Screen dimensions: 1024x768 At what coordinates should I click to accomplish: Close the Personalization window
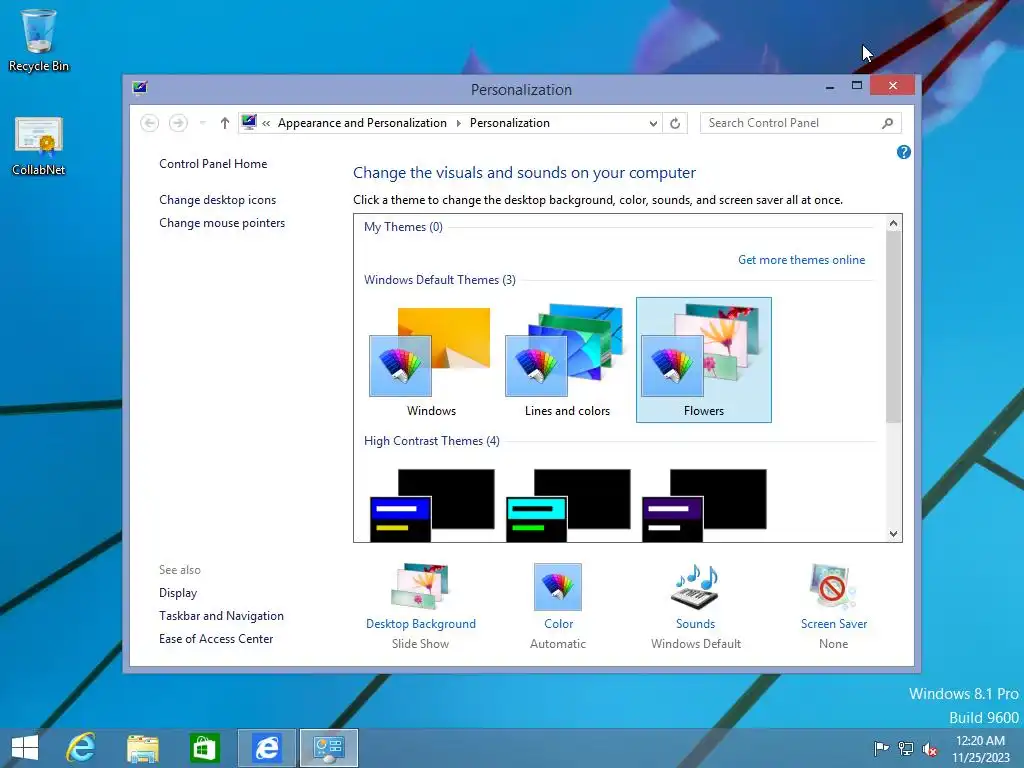point(892,86)
